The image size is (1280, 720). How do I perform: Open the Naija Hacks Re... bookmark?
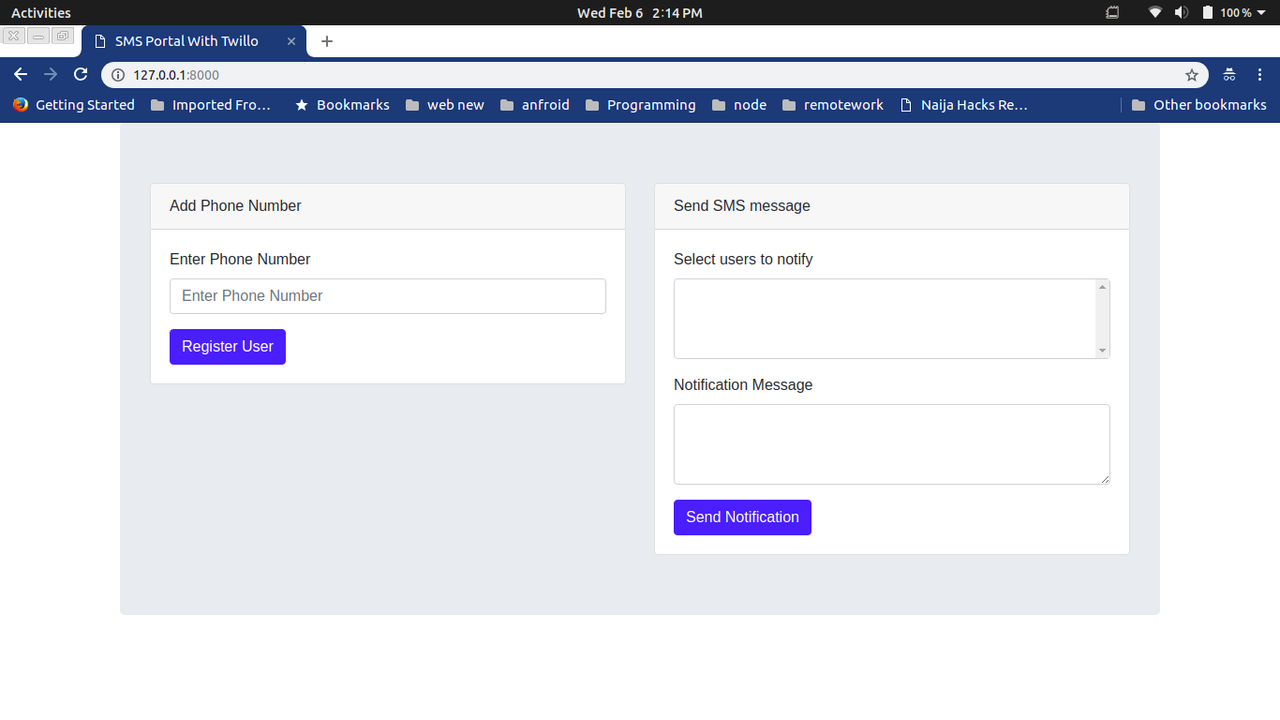964,105
